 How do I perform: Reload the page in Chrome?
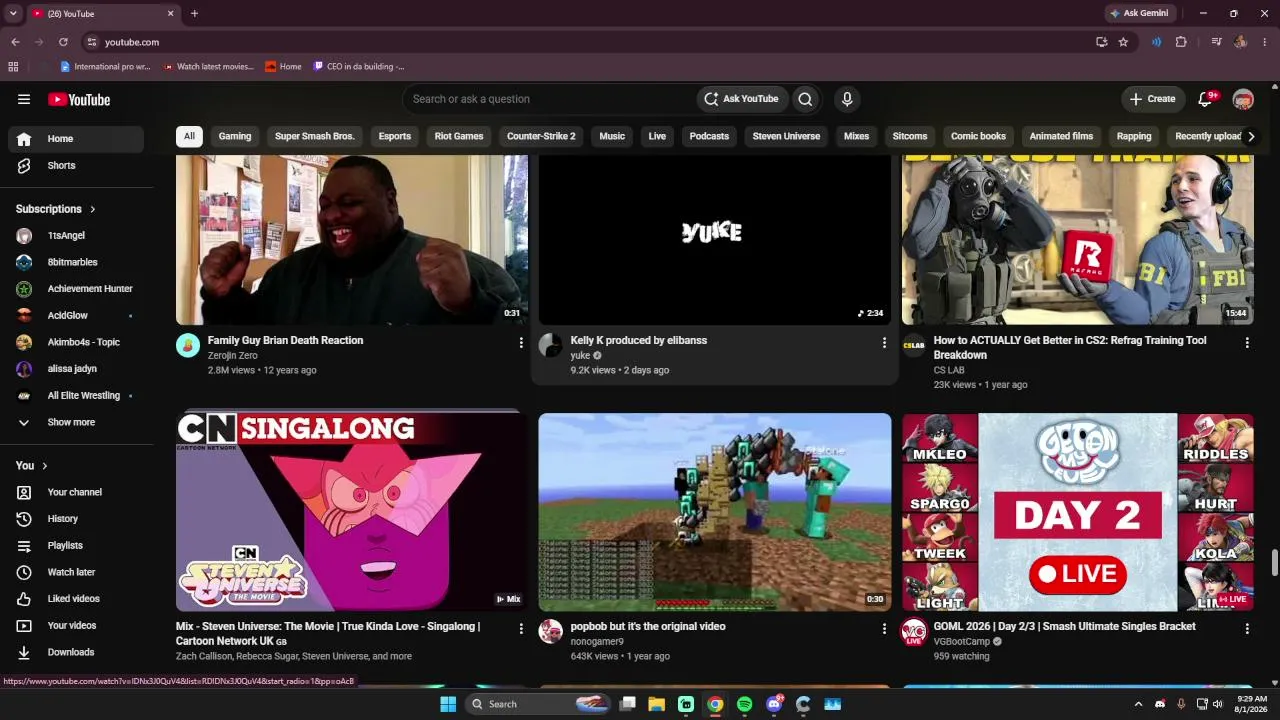[x=63, y=42]
